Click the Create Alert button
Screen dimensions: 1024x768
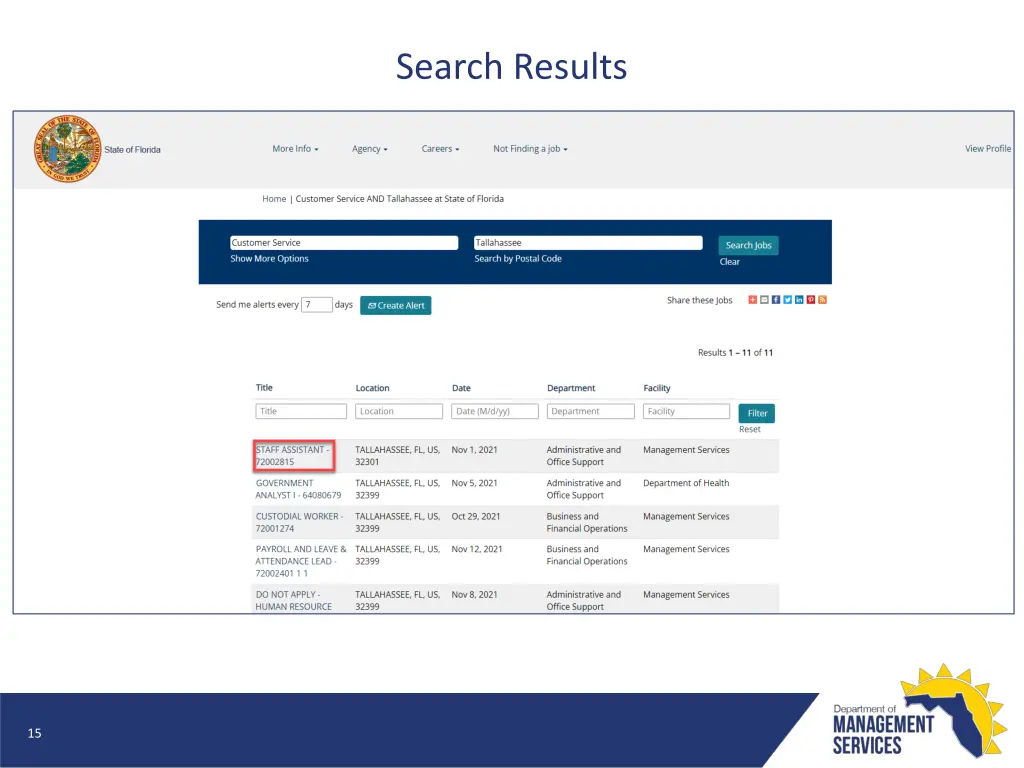click(396, 305)
